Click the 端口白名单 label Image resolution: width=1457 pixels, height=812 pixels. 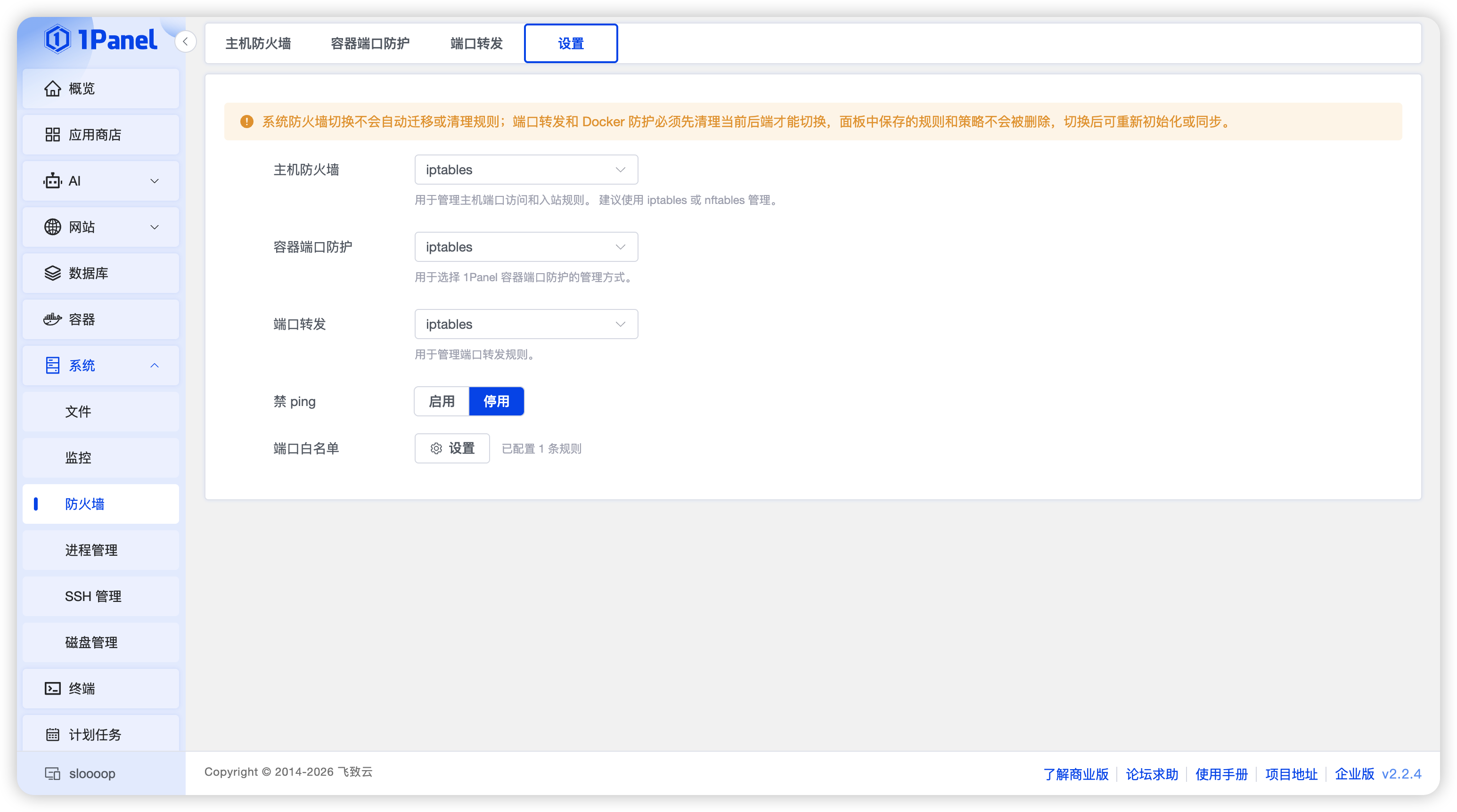306,448
